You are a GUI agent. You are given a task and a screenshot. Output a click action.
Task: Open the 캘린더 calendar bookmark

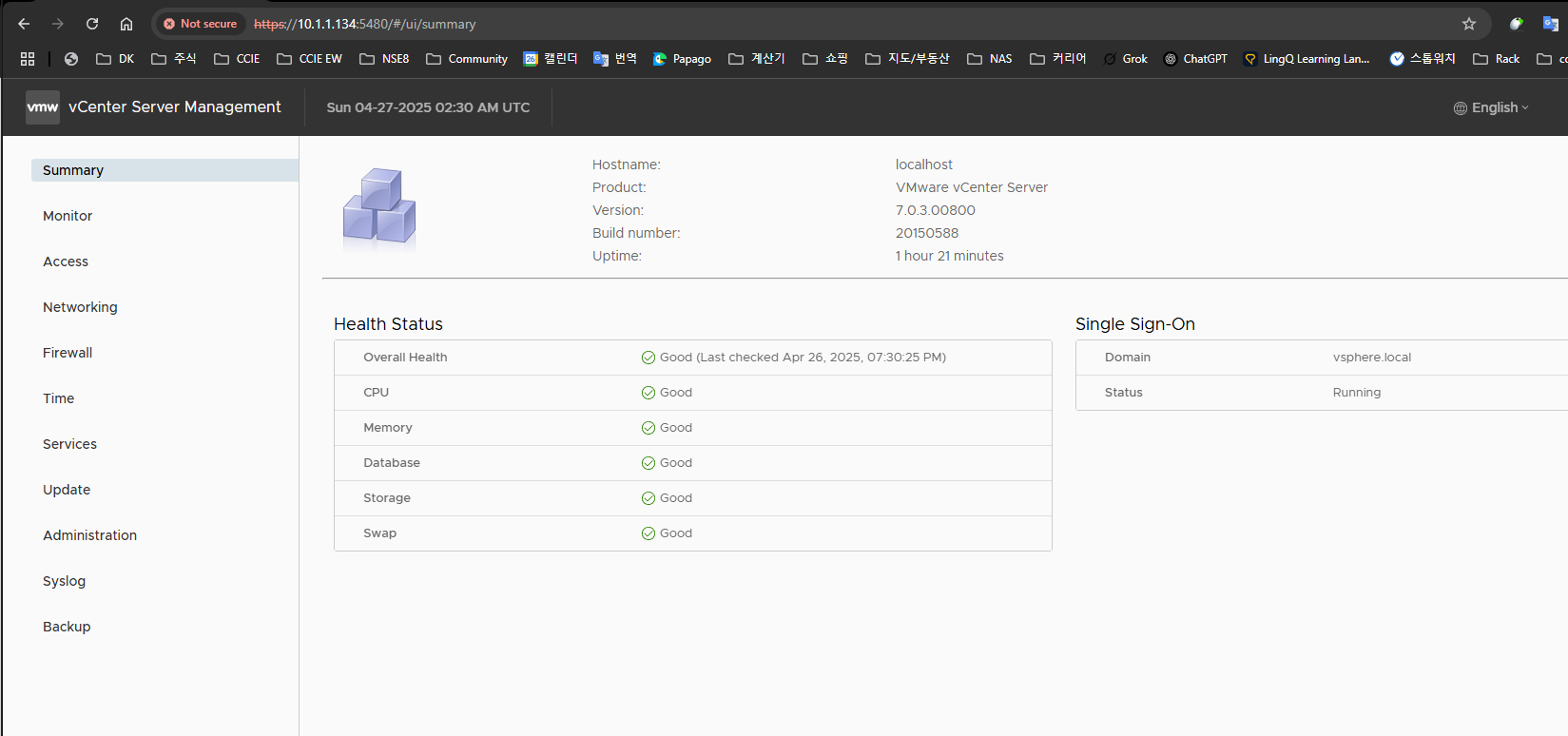click(551, 59)
